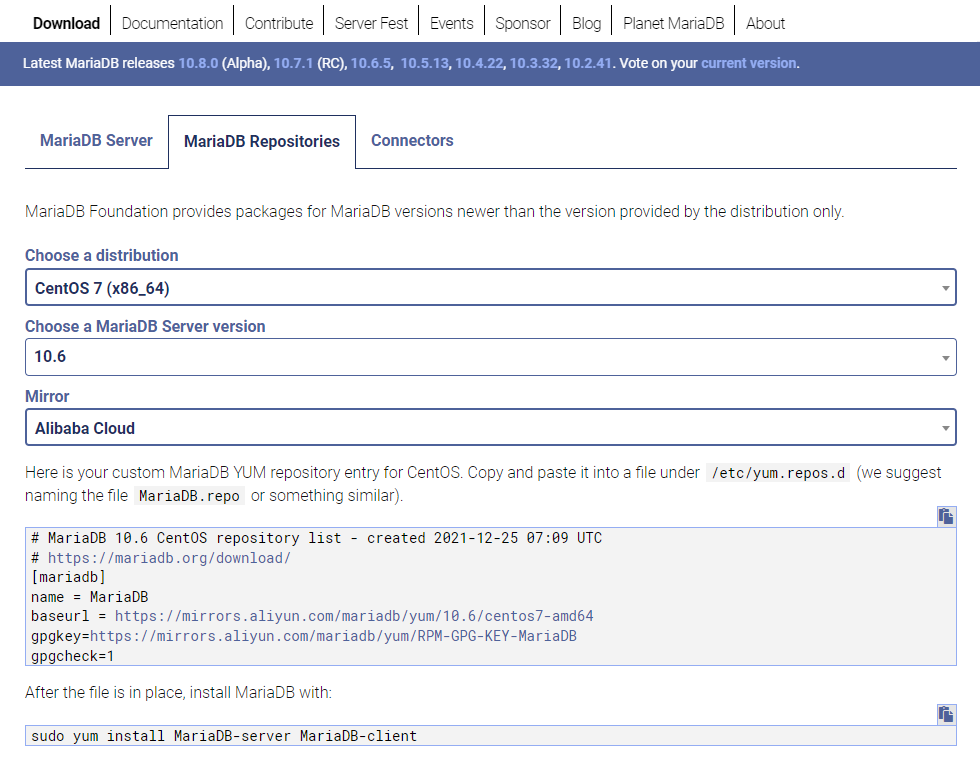Open the Choose a distribution dropdown
Image resolution: width=980 pixels, height=761 pixels.
click(491, 287)
